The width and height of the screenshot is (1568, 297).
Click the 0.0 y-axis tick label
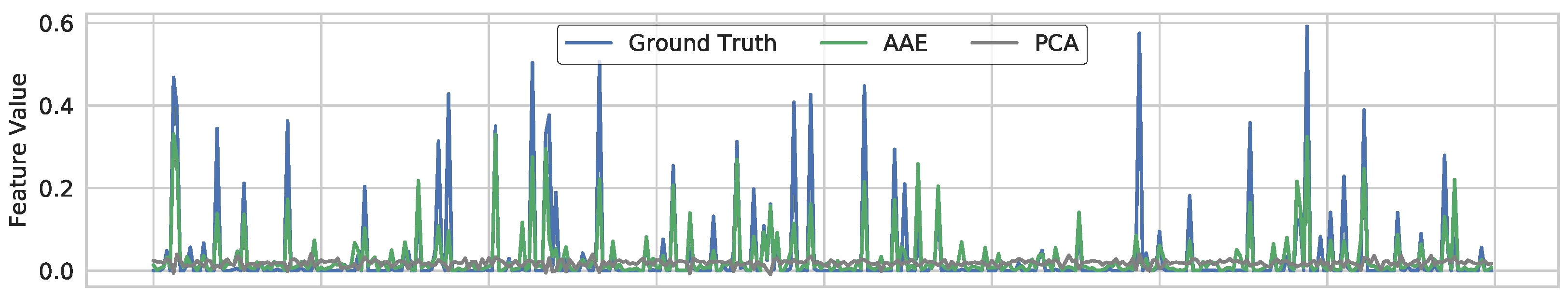(56, 271)
